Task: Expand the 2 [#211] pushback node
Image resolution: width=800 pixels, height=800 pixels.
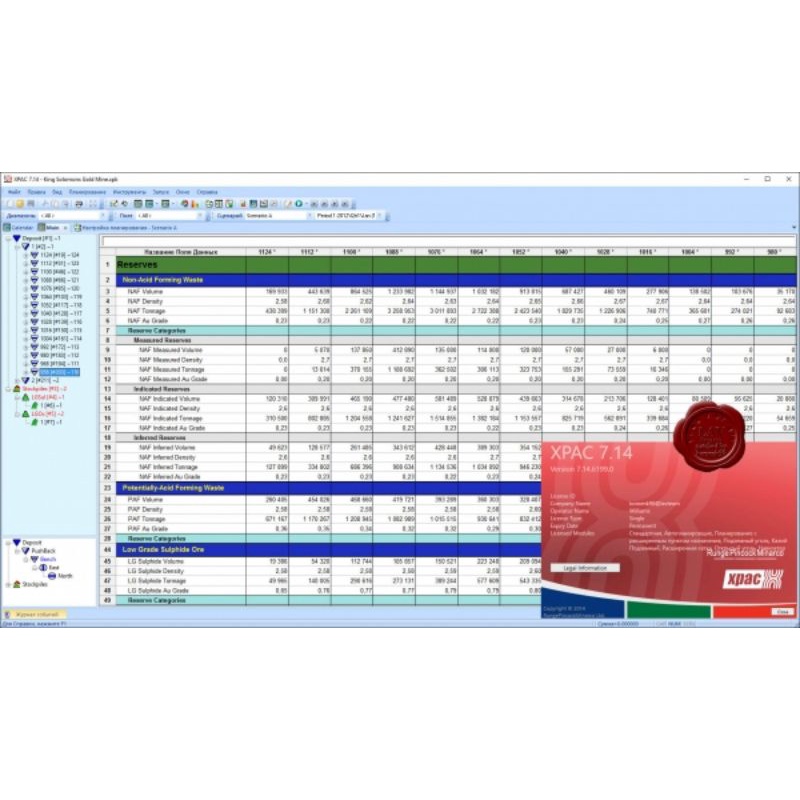Action: [17, 381]
